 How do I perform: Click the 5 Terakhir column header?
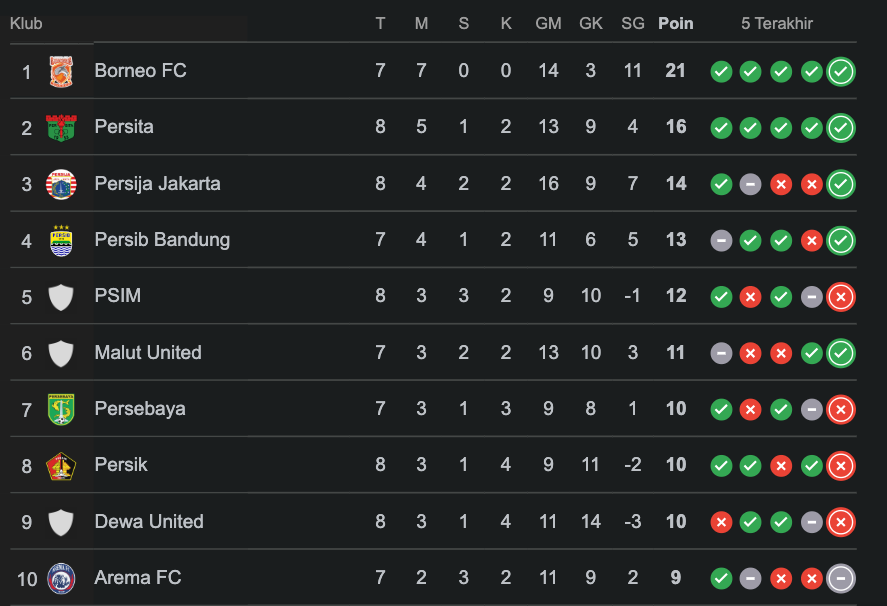pos(777,23)
